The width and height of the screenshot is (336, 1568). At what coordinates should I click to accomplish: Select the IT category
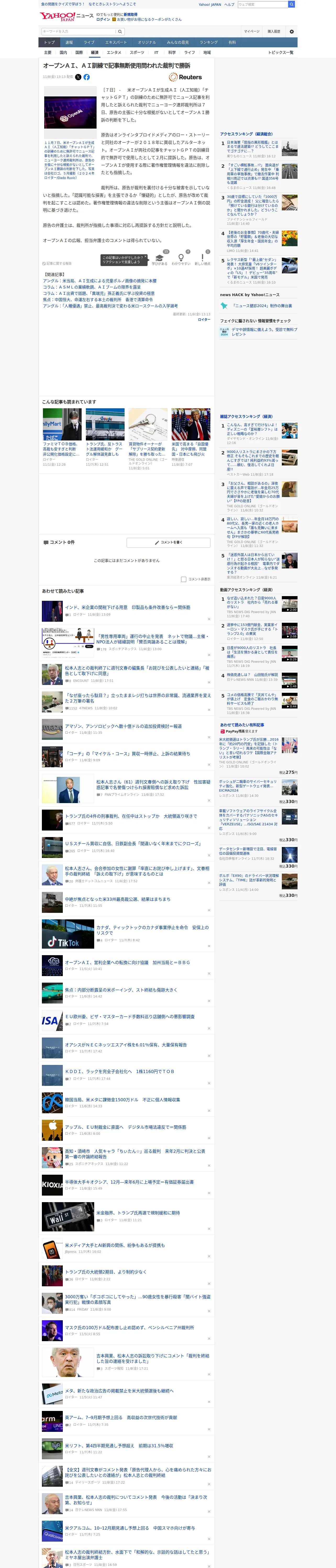click(x=156, y=52)
